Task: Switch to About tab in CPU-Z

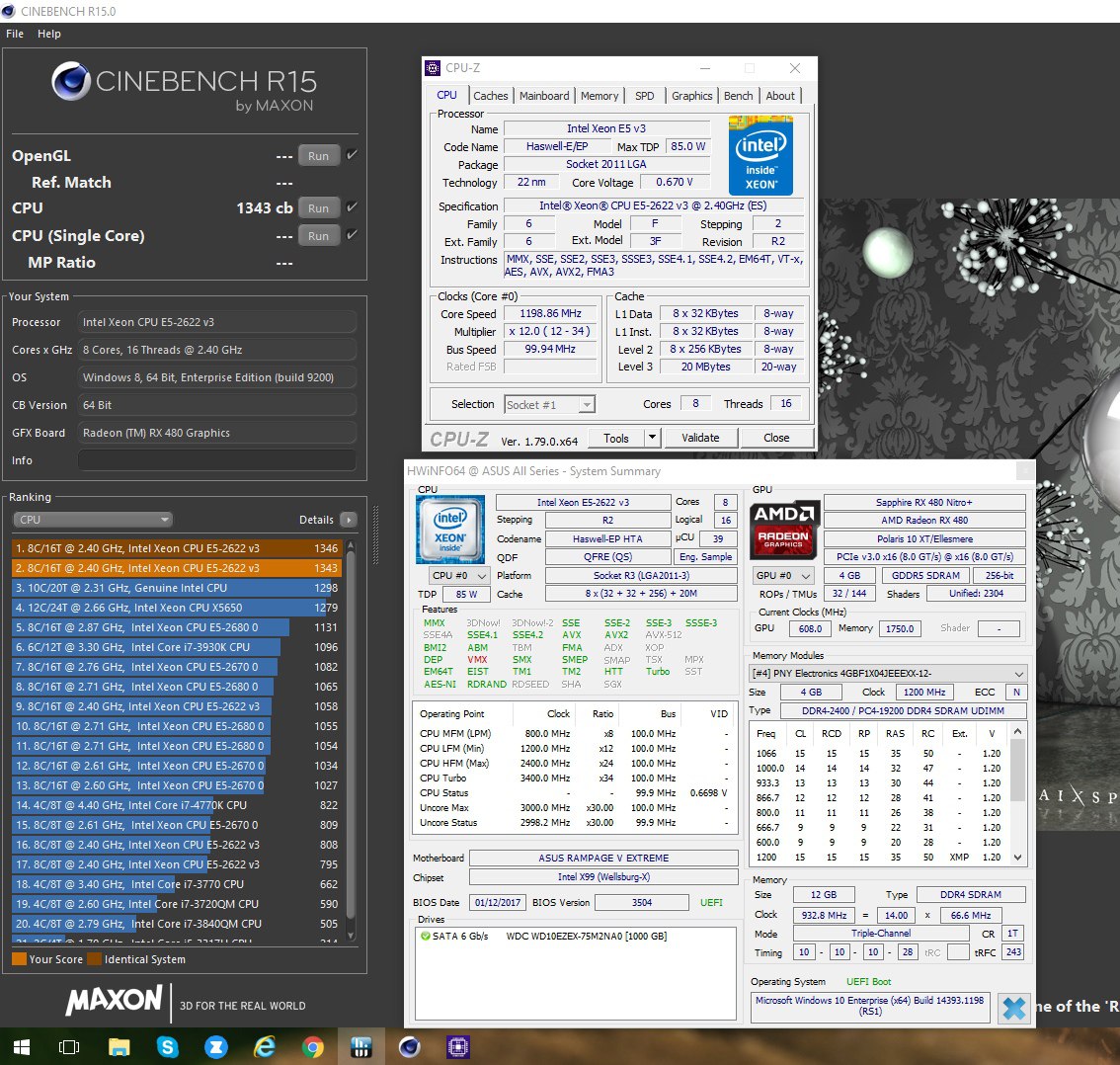Action: pyautogui.click(x=780, y=96)
